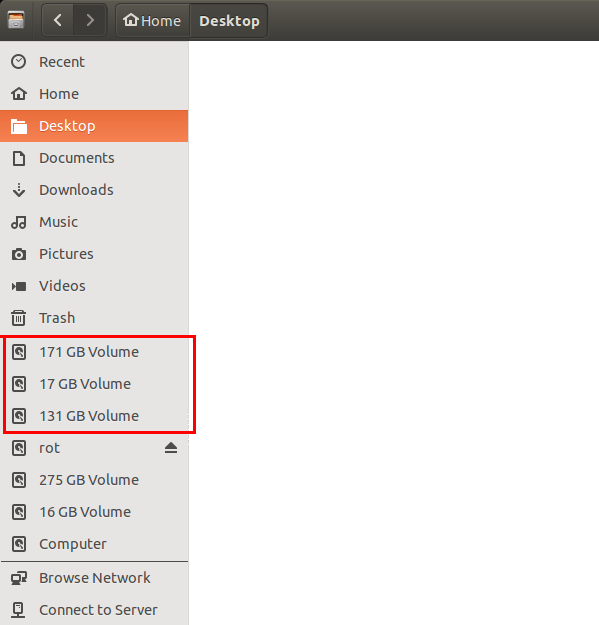Click the Trash bin icon
This screenshot has width=599, height=625.
pos(19,318)
